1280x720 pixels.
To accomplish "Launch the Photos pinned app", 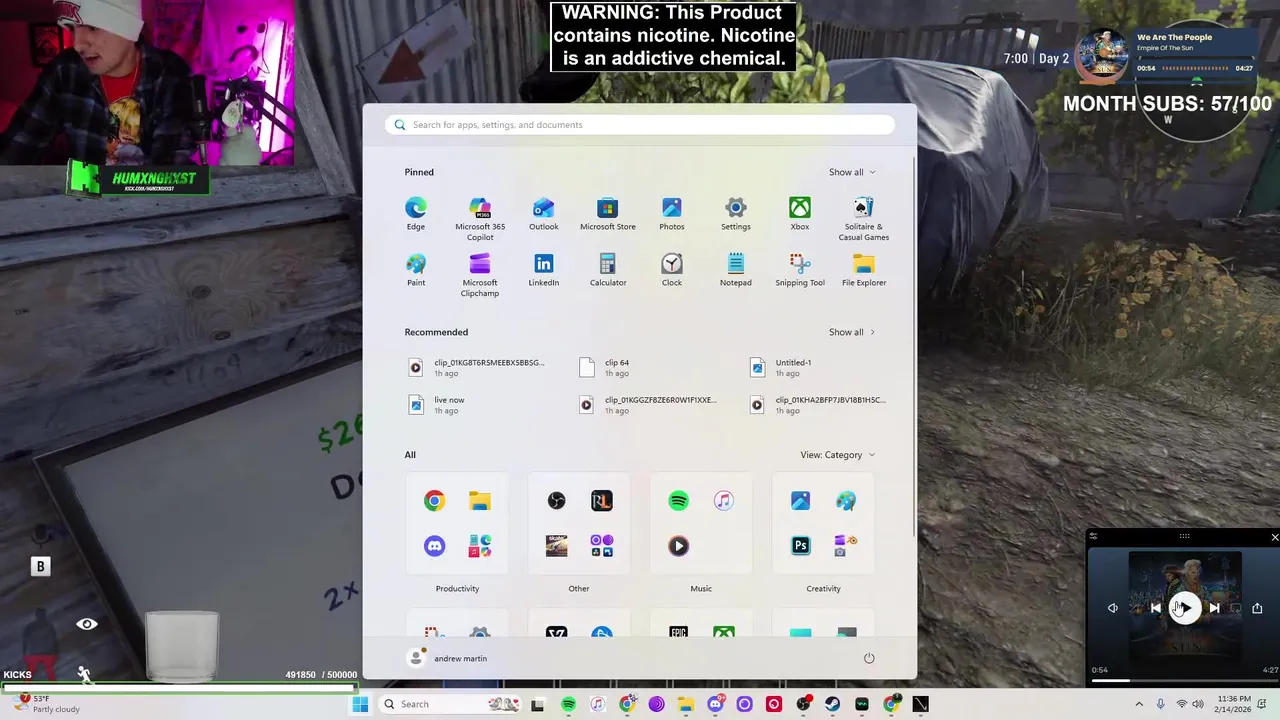I will tap(671, 214).
